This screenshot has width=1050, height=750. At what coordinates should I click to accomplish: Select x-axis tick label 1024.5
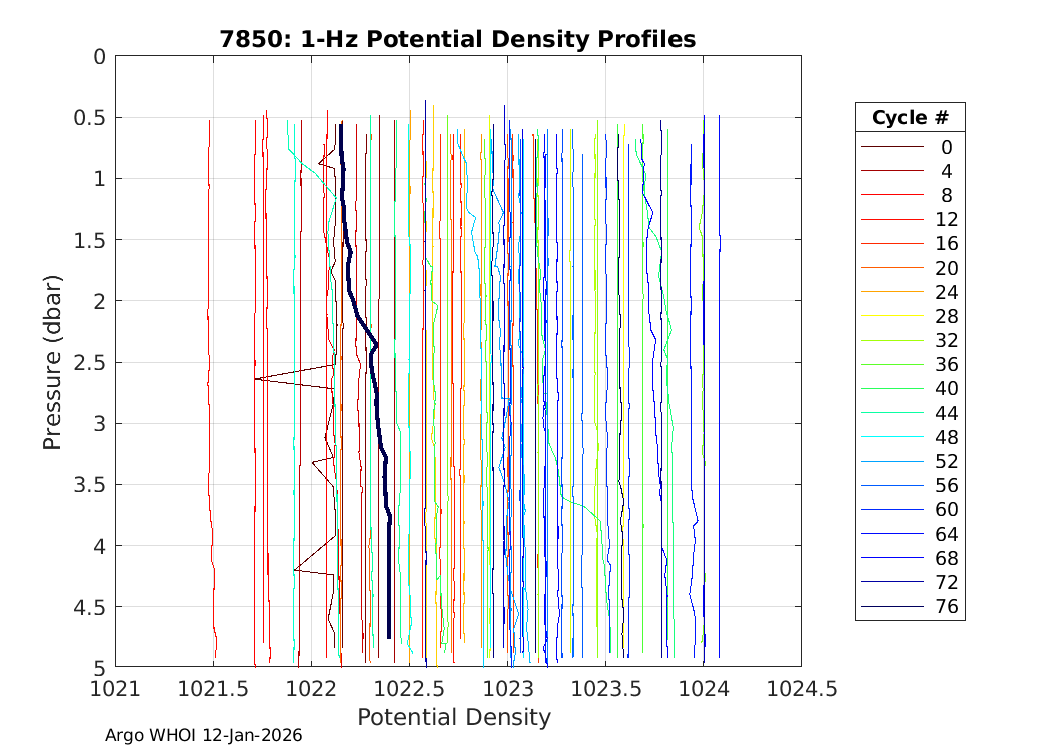800,688
